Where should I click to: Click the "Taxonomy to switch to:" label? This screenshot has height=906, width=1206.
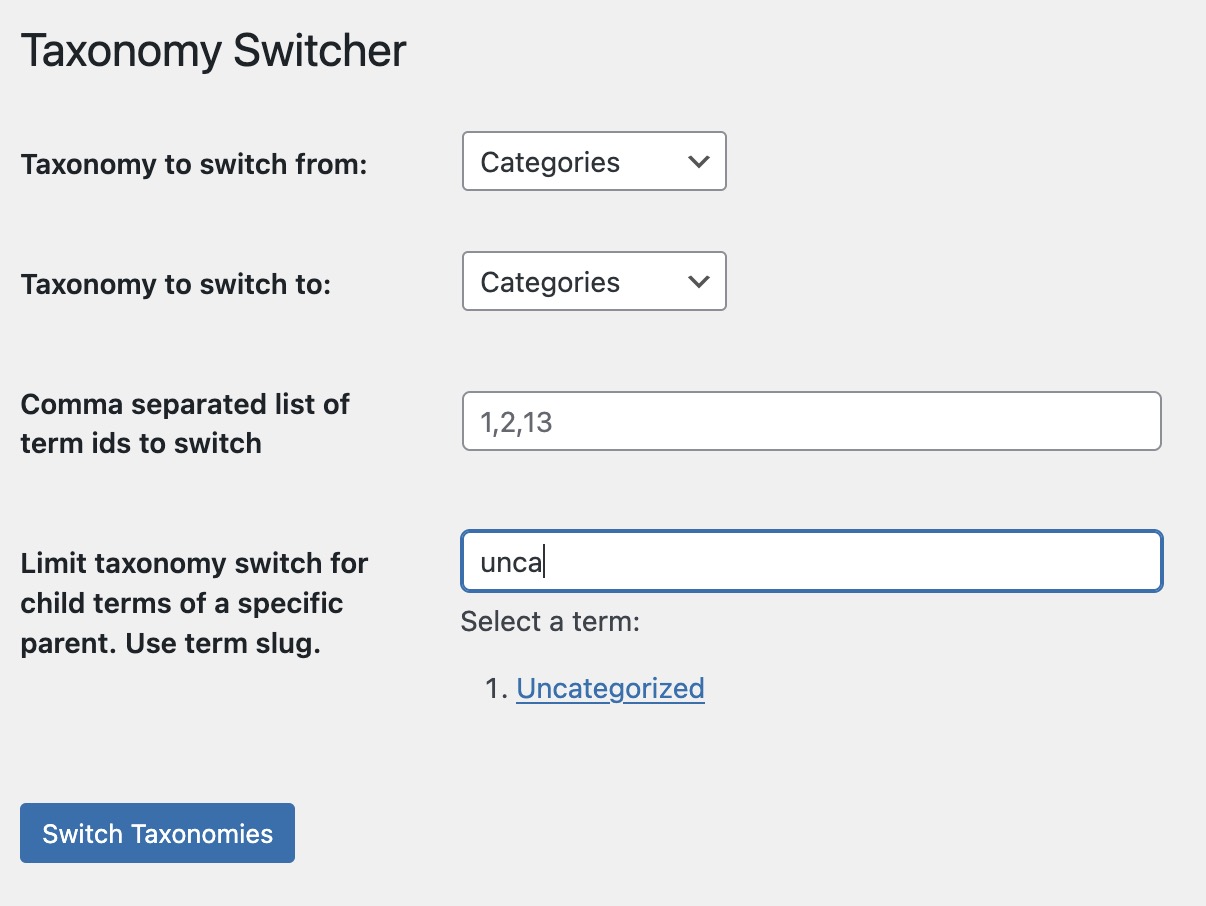pos(175,284)
